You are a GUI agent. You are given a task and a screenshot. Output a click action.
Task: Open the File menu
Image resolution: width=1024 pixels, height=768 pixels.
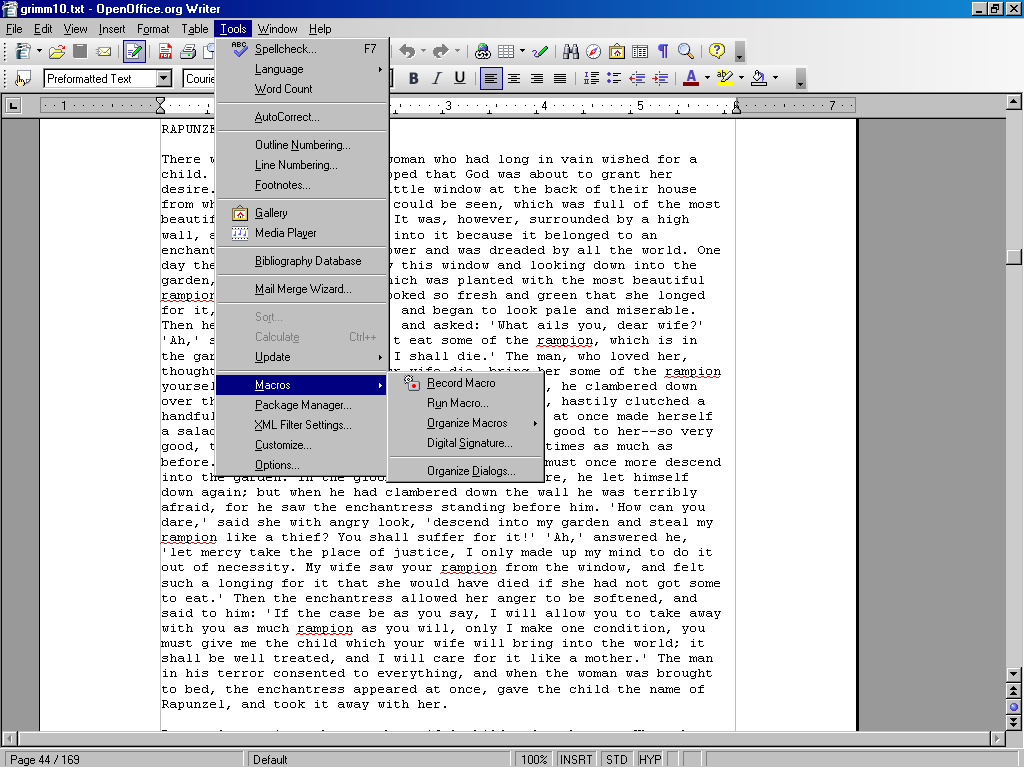pyautogui.click(x=14, y=29)
